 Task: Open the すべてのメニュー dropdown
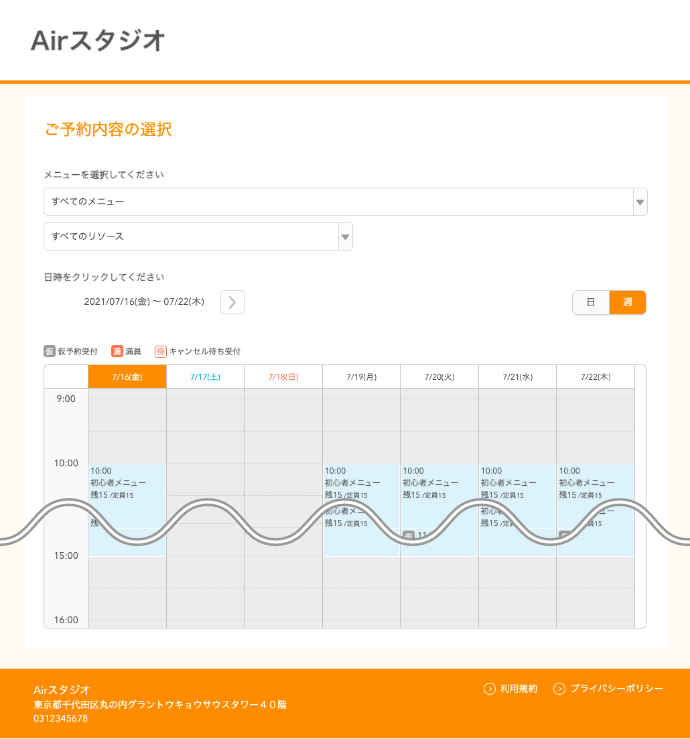[345, 202]
